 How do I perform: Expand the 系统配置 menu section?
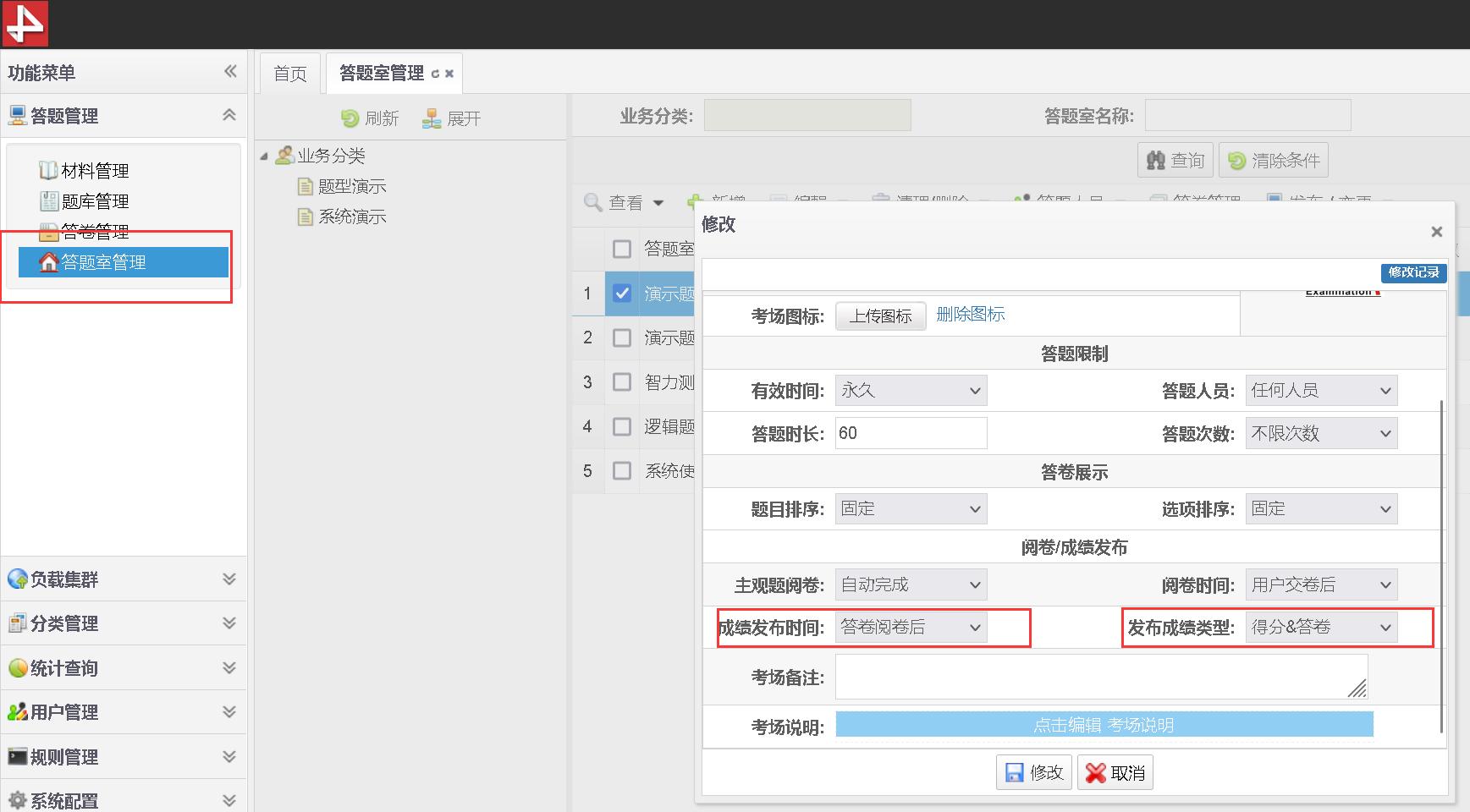tap(228, 800)
